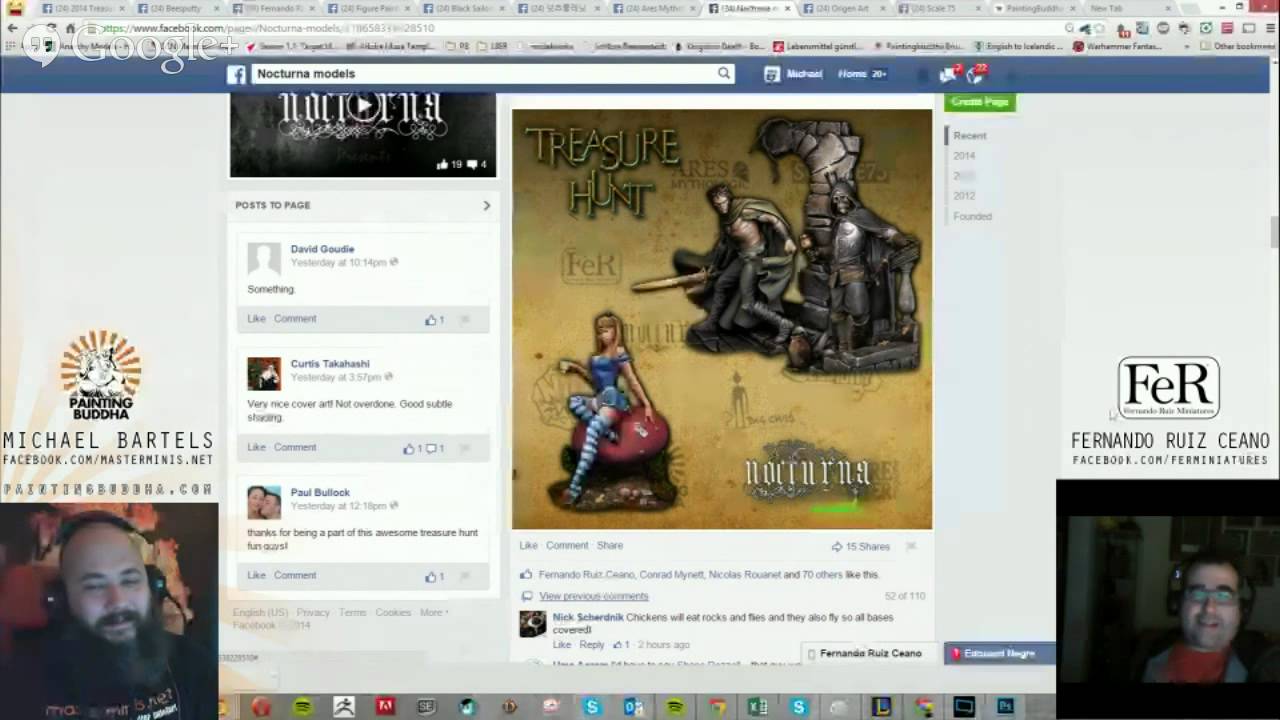Open the Adobe red icon in taskbar

pos(385,707)
